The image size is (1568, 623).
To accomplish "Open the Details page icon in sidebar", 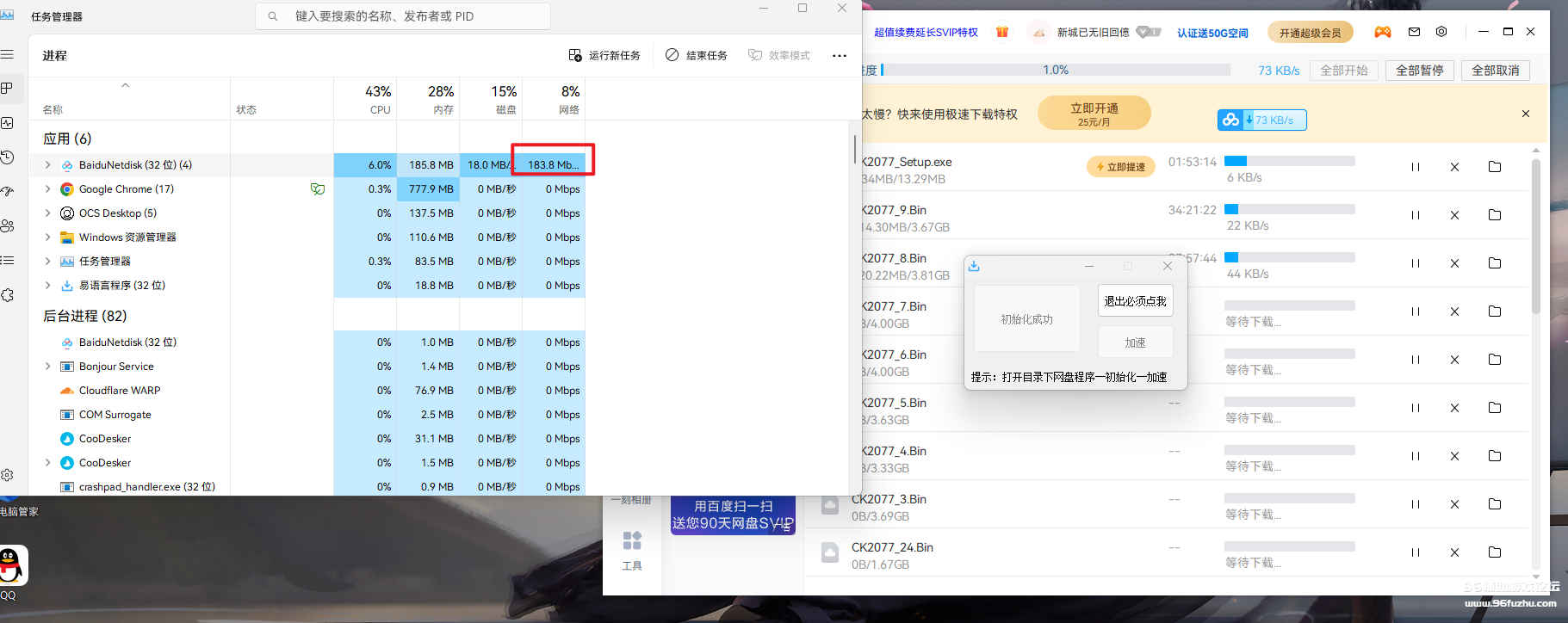I will (7, 260).
